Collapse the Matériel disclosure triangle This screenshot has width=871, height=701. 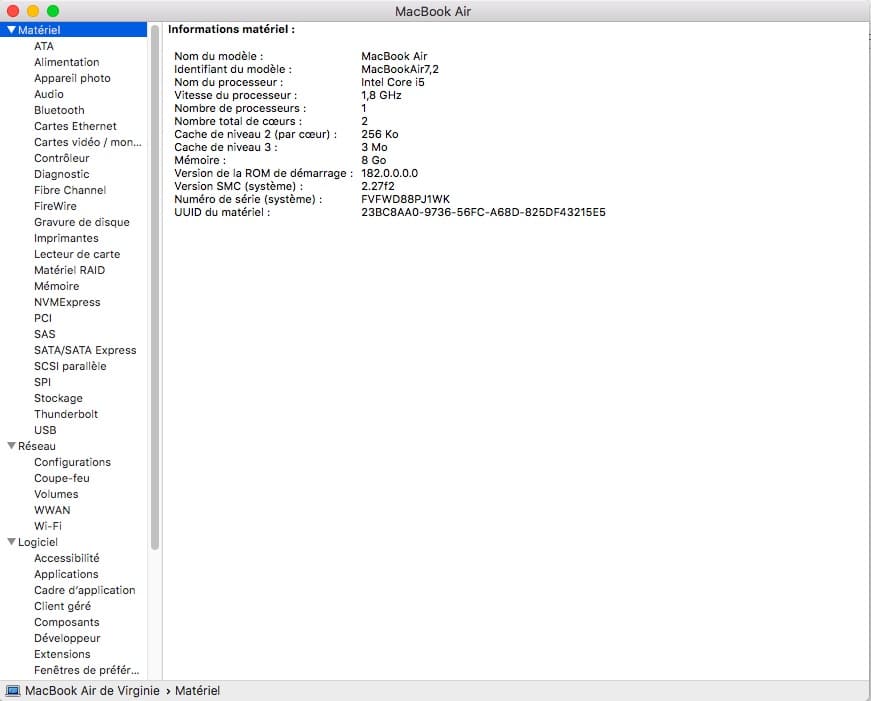coord(11,30)
